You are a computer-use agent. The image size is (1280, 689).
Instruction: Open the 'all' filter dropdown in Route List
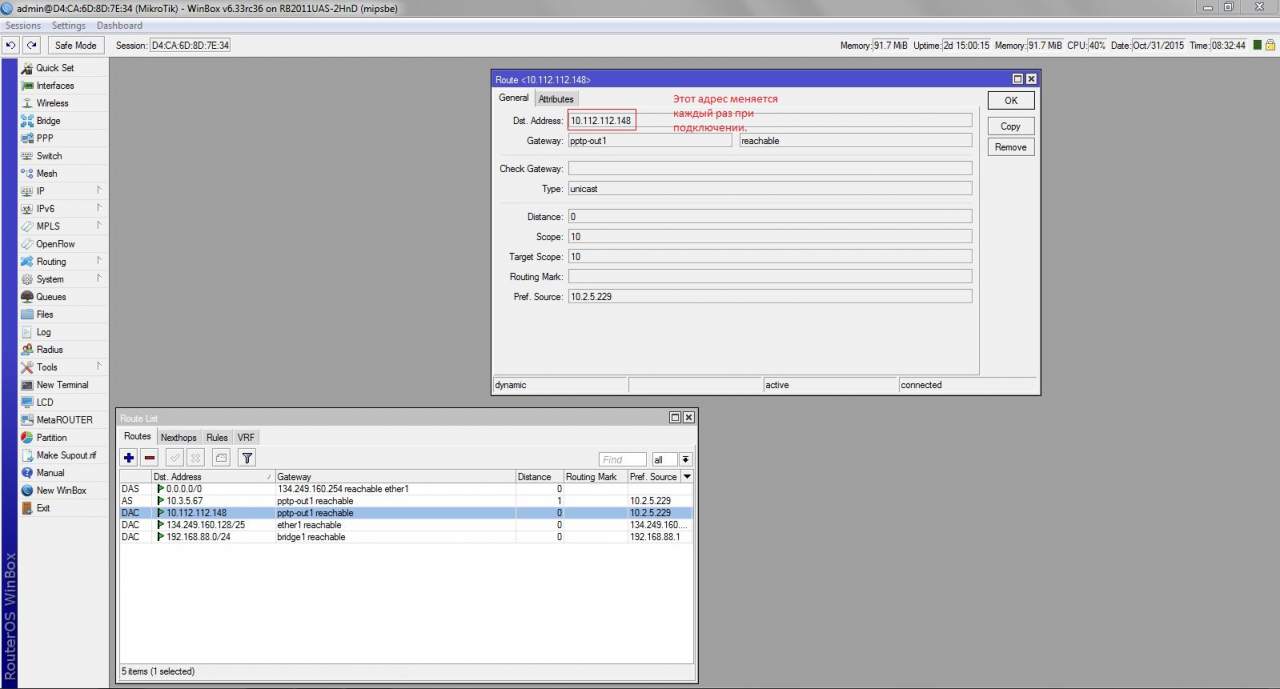(x=672, y=460)
